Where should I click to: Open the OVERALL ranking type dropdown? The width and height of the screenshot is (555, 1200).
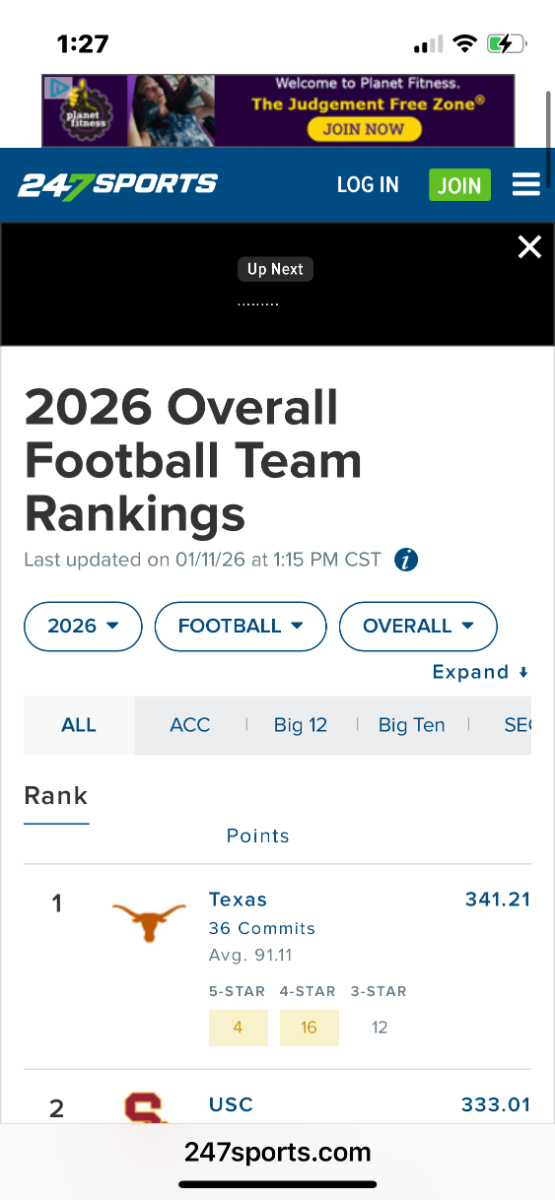(x=418, y=626)
